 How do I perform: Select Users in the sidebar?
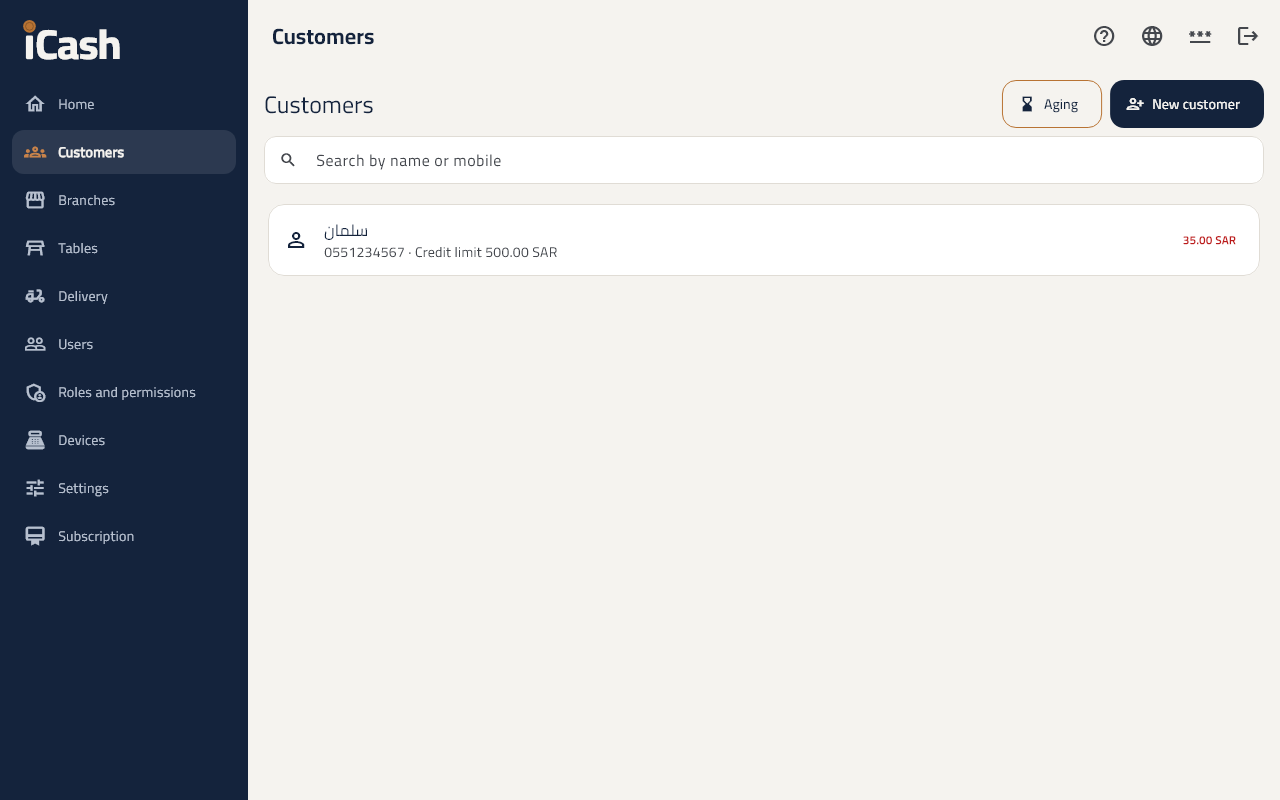pos(124,344)
